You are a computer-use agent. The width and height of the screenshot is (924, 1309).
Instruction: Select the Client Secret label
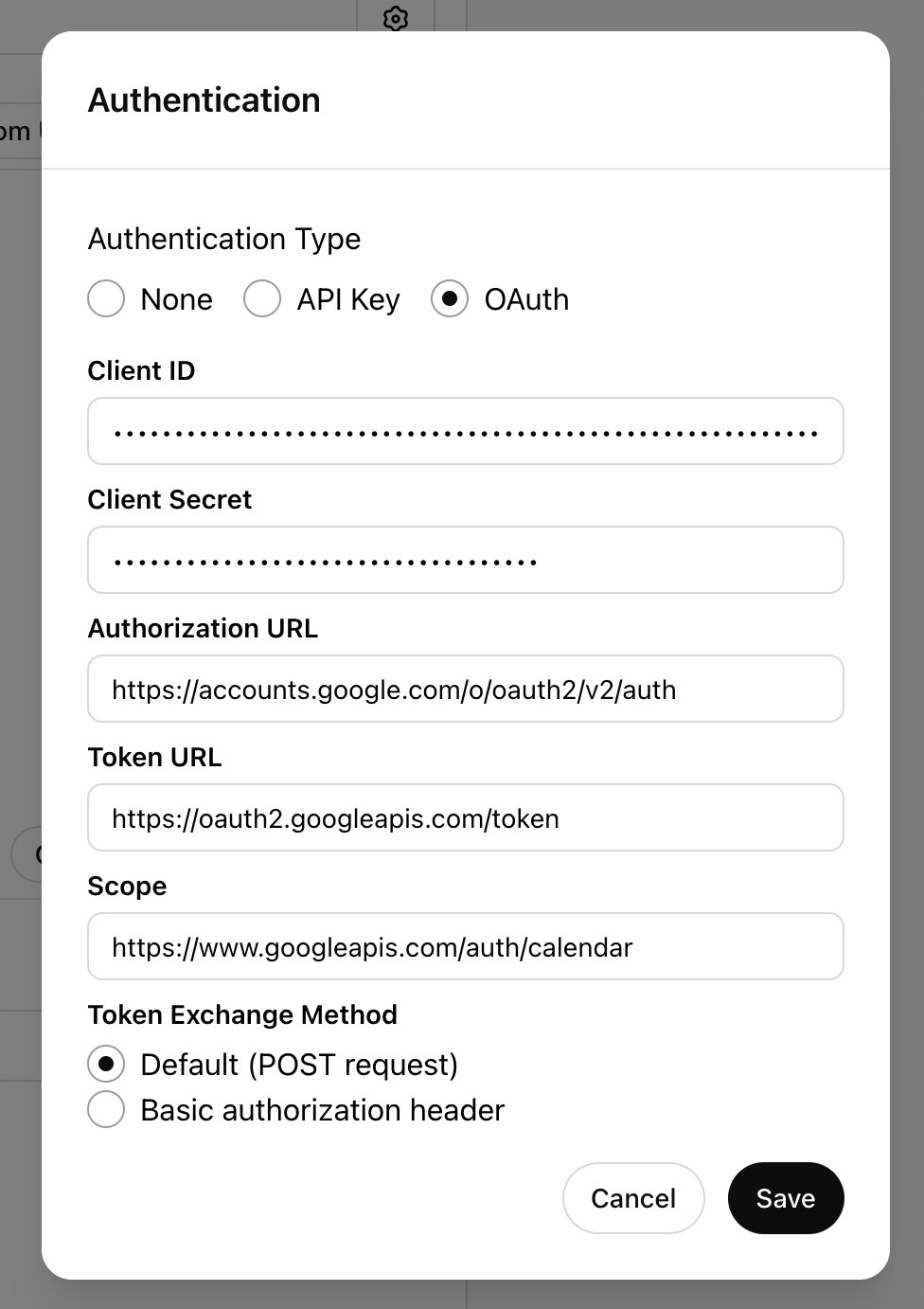point(169,499)
